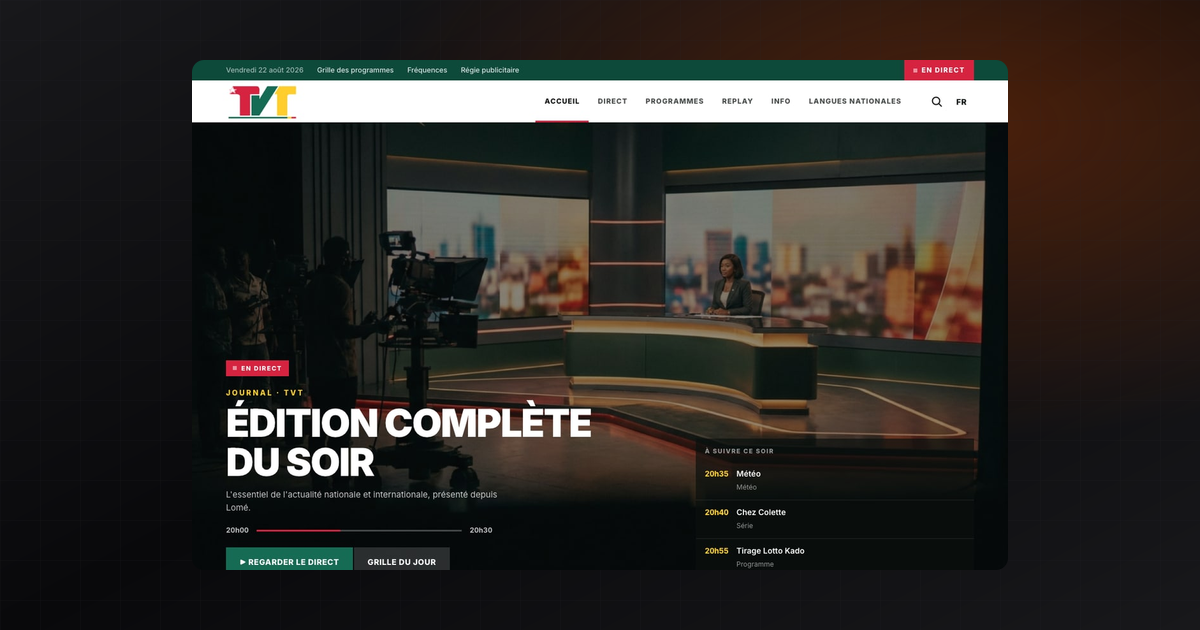Select the 20h40 Chez Colette programme
Screen dimensions: 1200x630
pos(835,519)
